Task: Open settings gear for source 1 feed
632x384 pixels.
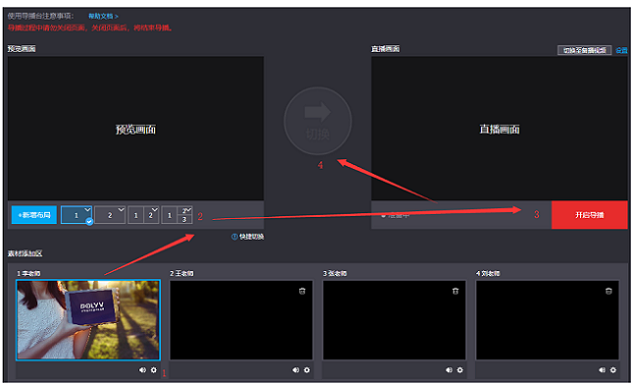Action: [x=154, y=369]
